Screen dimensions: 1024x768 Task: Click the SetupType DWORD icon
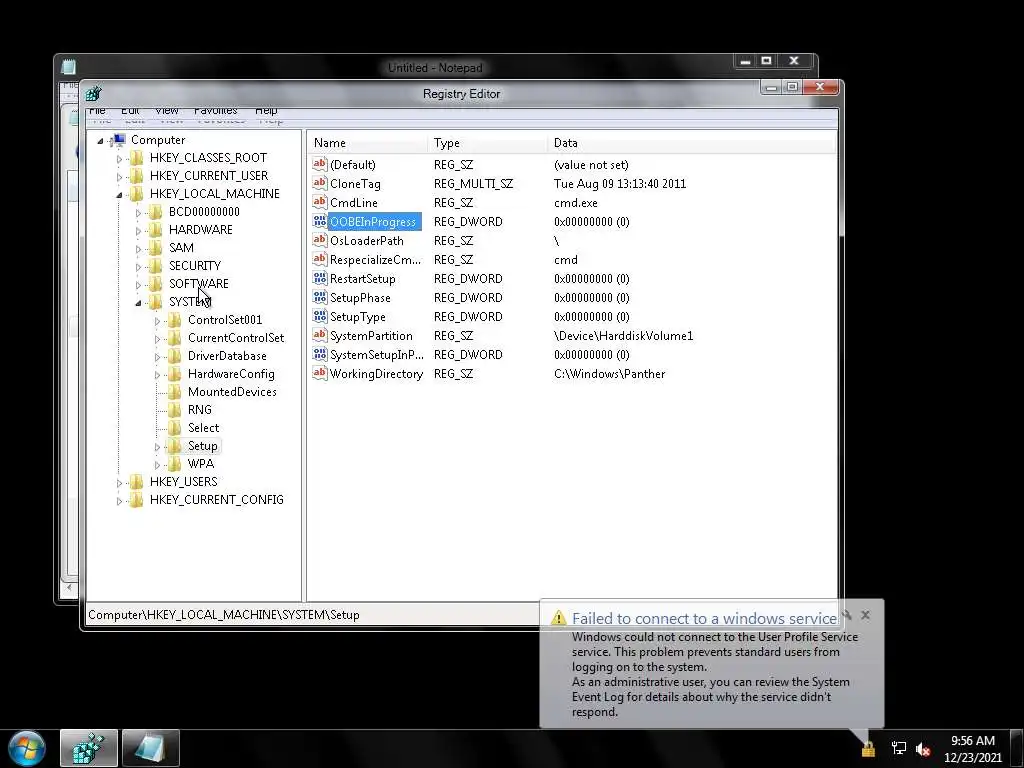pos(319,316)
